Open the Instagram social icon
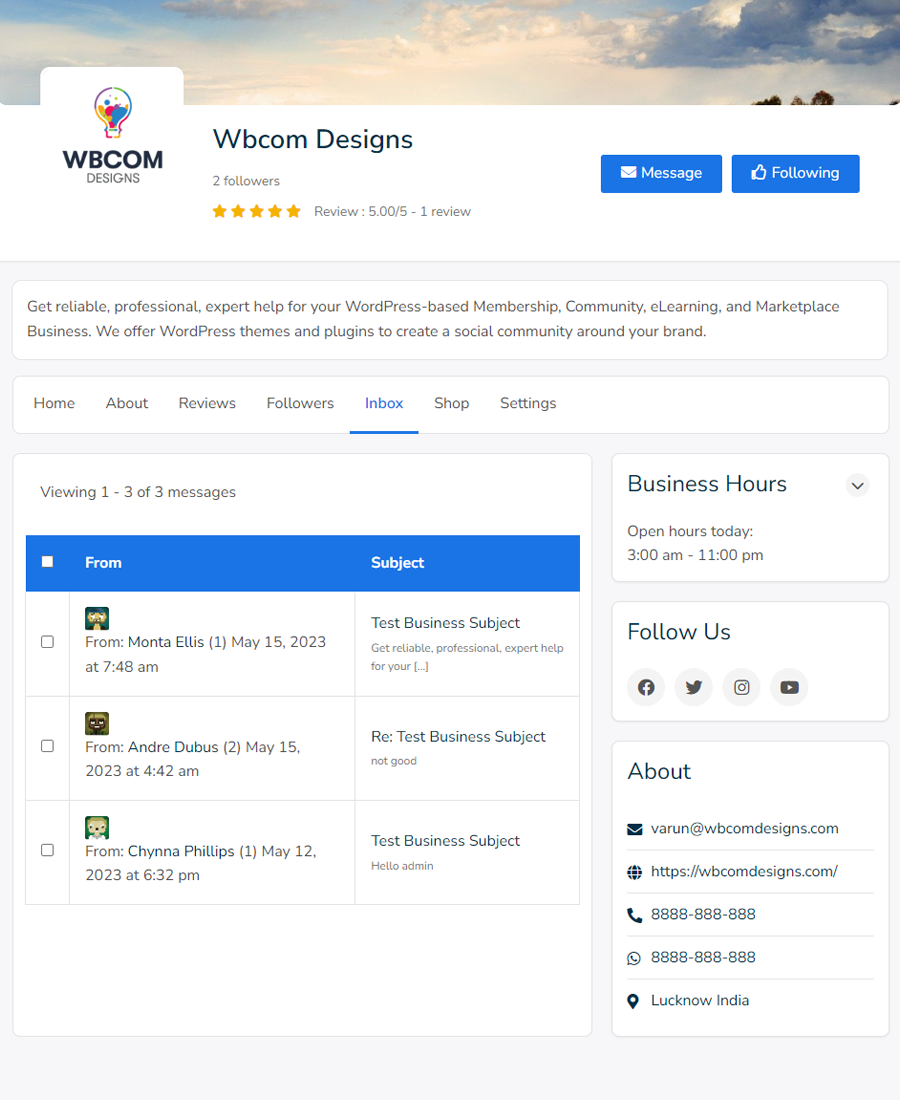Screen dimensions: 900x1100 [x=742, y=687]
